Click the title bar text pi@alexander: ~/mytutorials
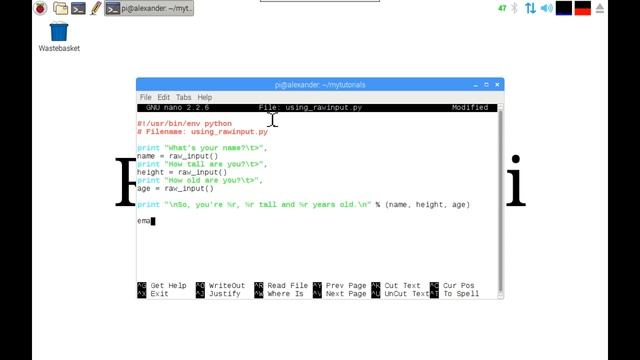This screenshot has height=360, width=640. click(x=320, y=85)
